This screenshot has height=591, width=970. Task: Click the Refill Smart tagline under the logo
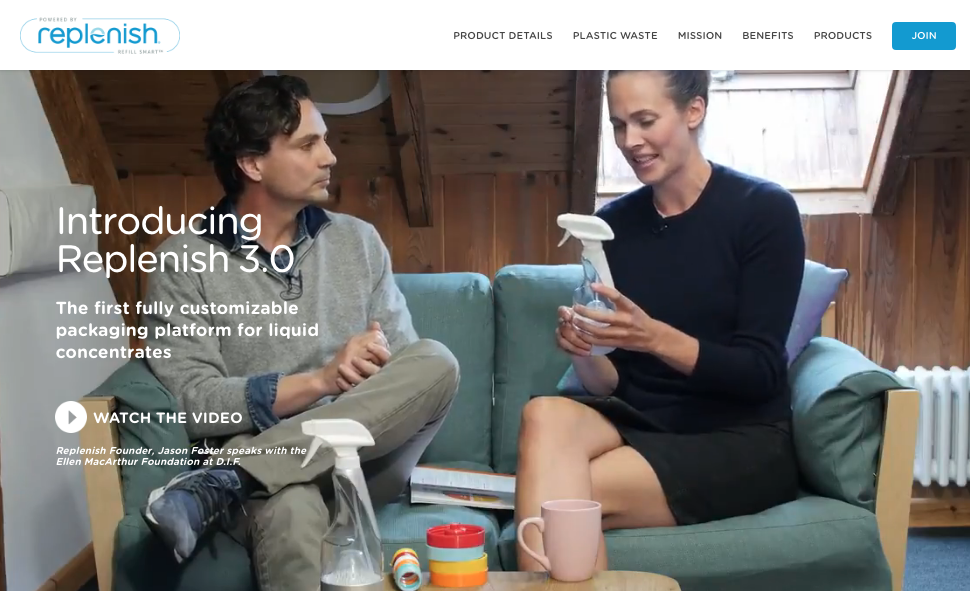click(x=140, y=52)
